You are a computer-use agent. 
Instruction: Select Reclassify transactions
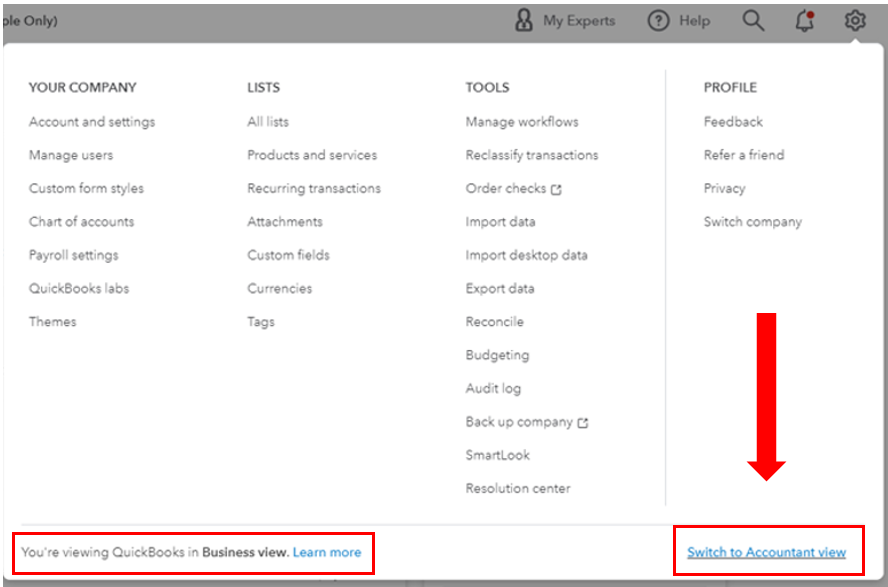(532, 155)
